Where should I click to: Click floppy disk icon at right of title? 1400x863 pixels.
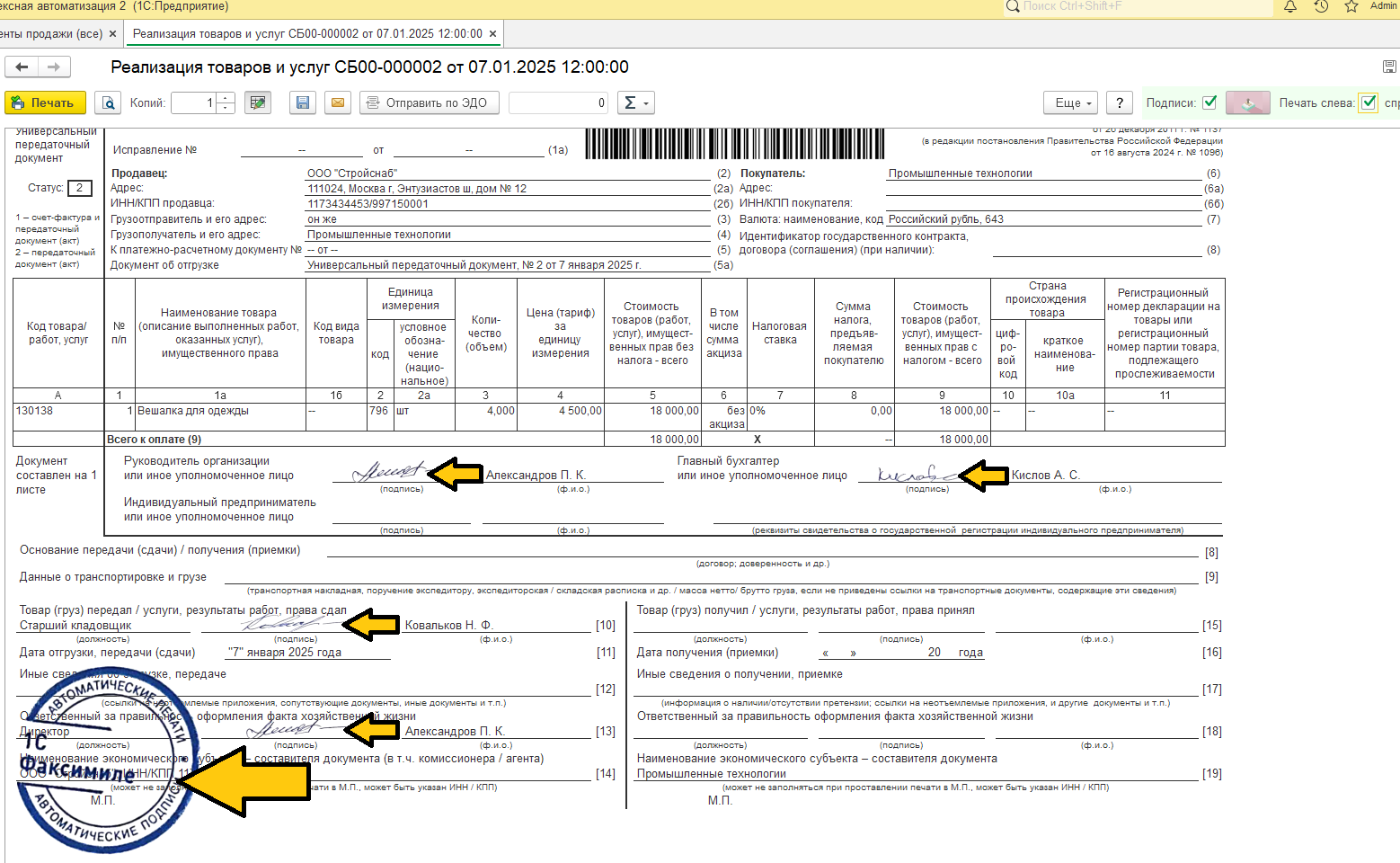pyautogui.click(x=1389, y=67)
